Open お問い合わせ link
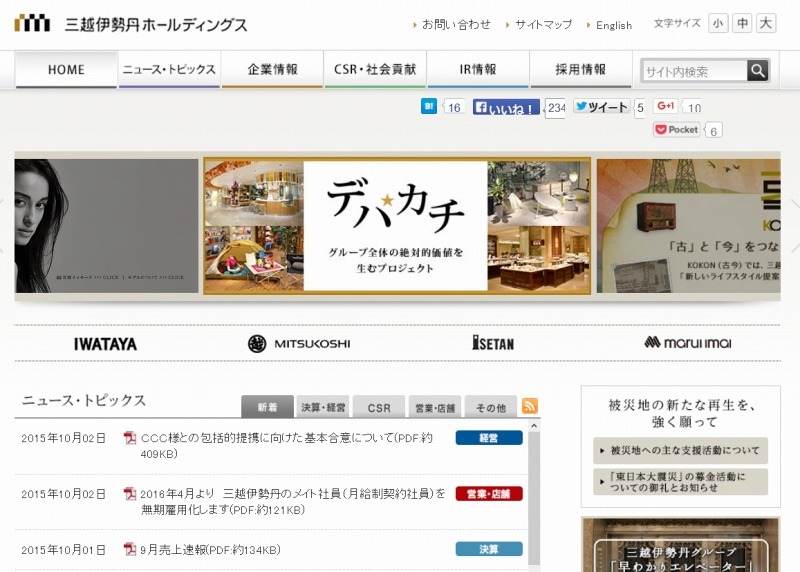This screenshot has width=800, height=572. click(x=456, y=24)
